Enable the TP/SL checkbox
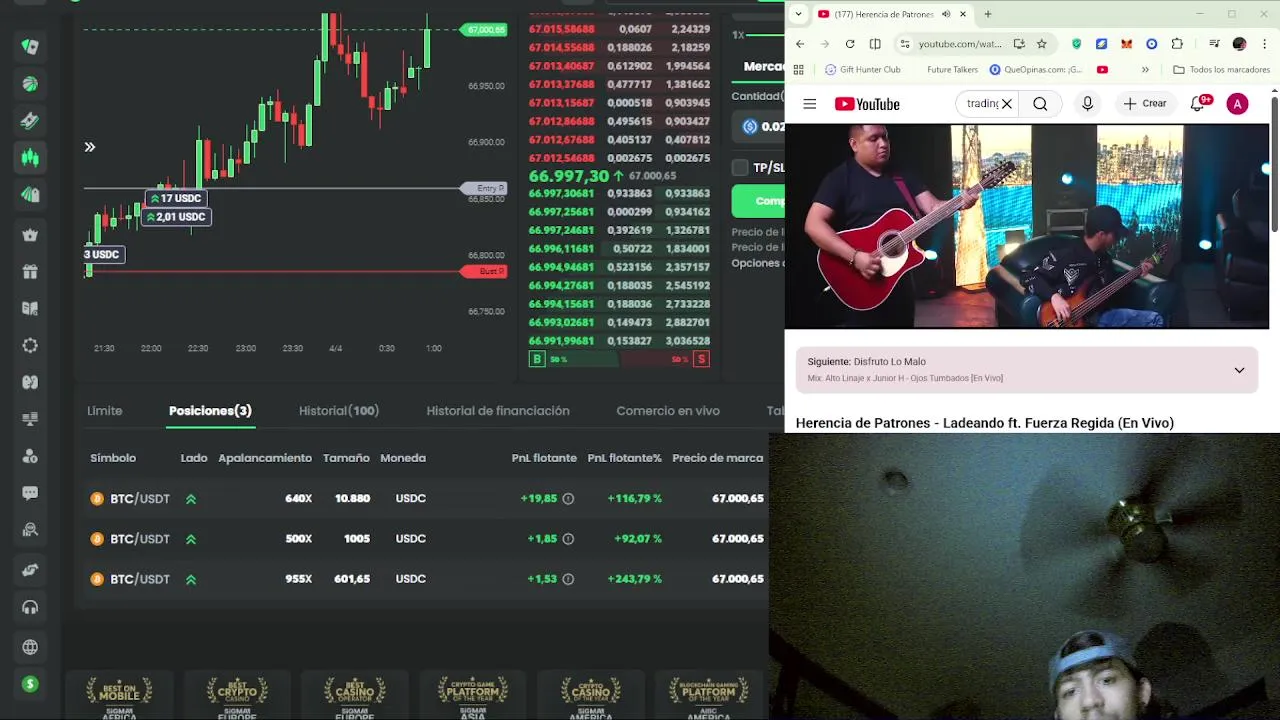1280x720 pixels. click(740, 167)
